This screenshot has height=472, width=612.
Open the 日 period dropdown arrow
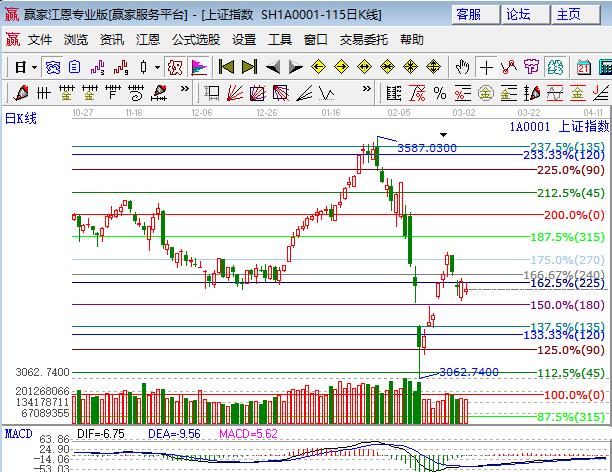[x=33, y=67]
